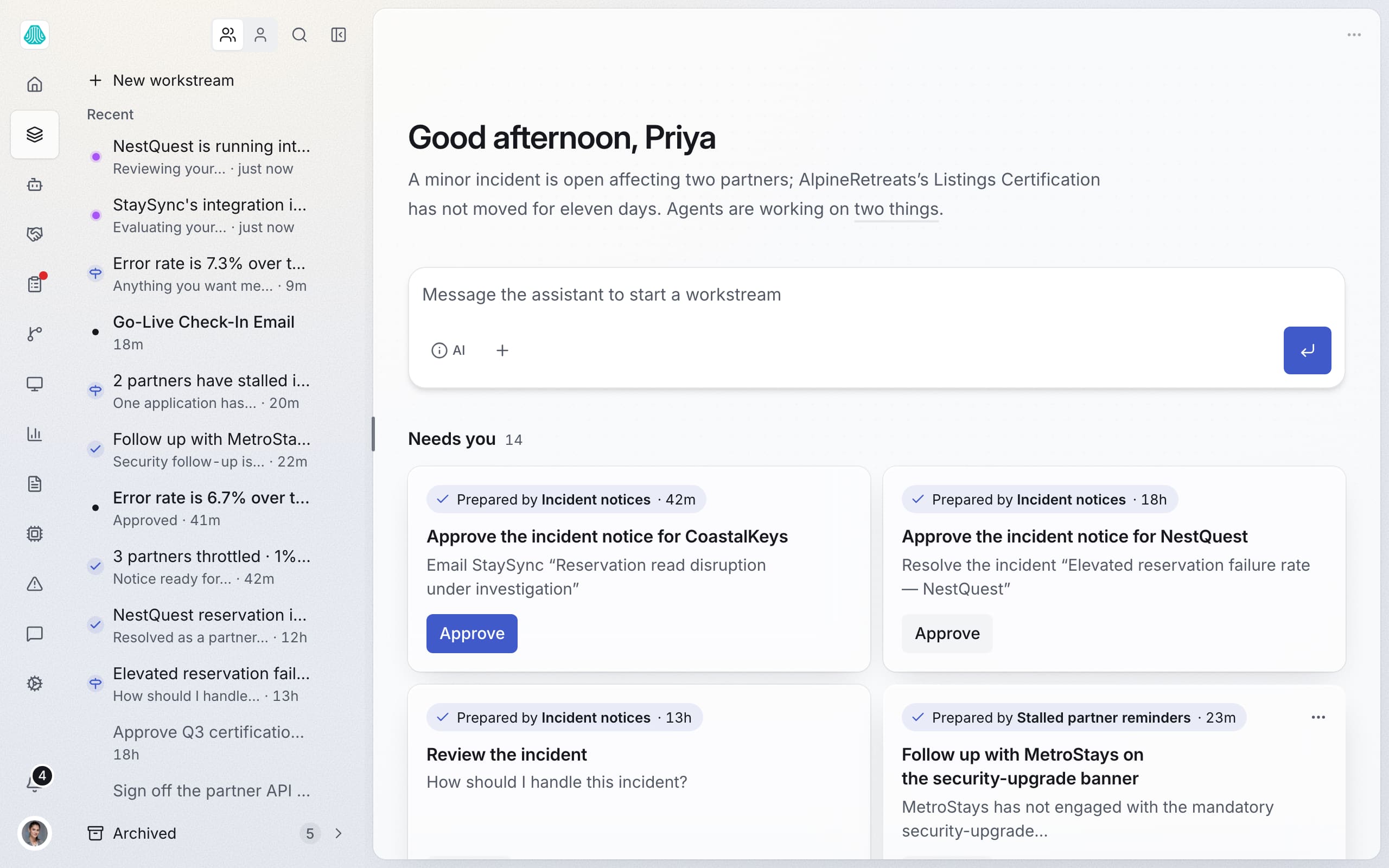Open the clipboard icon with red badge
The height and width of the screenshot is (868, 1389).
pos(34,284)
